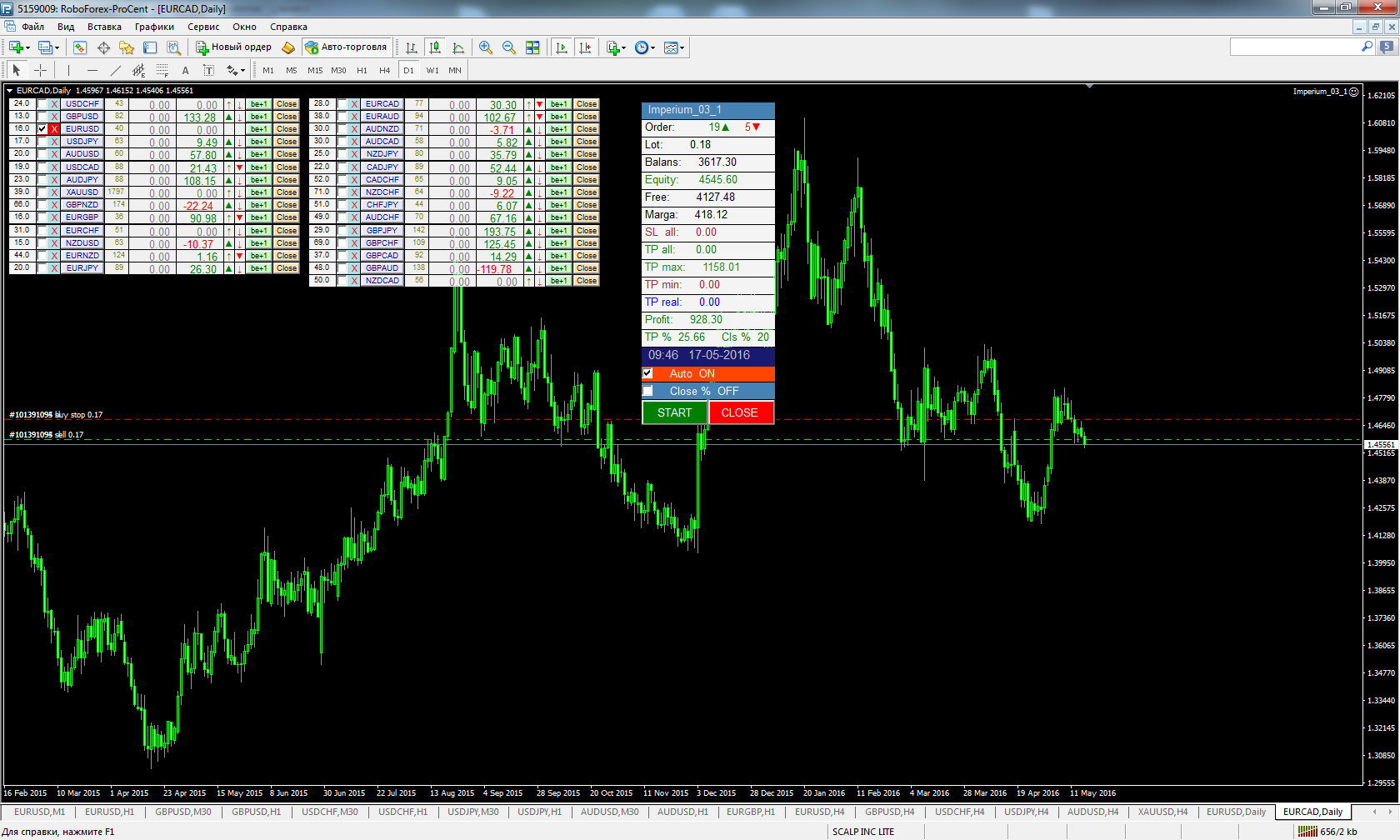Open Navigator panel folder-star icon
This screenshot has width=1400, height=840.
coord(127,47)
